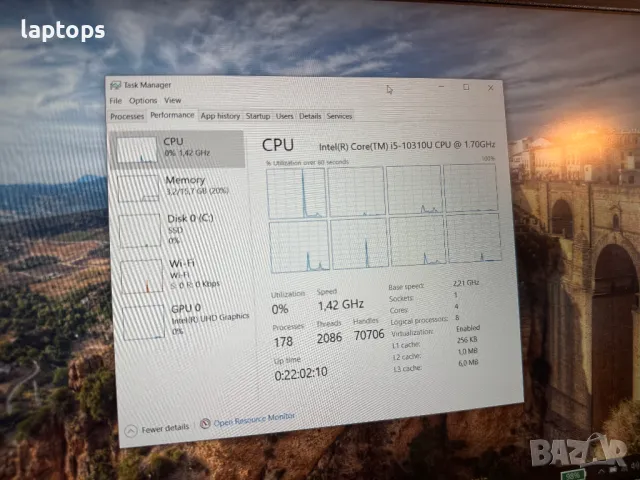Switch to the Processes tab
640x480 pixels.
click(127, 116)
